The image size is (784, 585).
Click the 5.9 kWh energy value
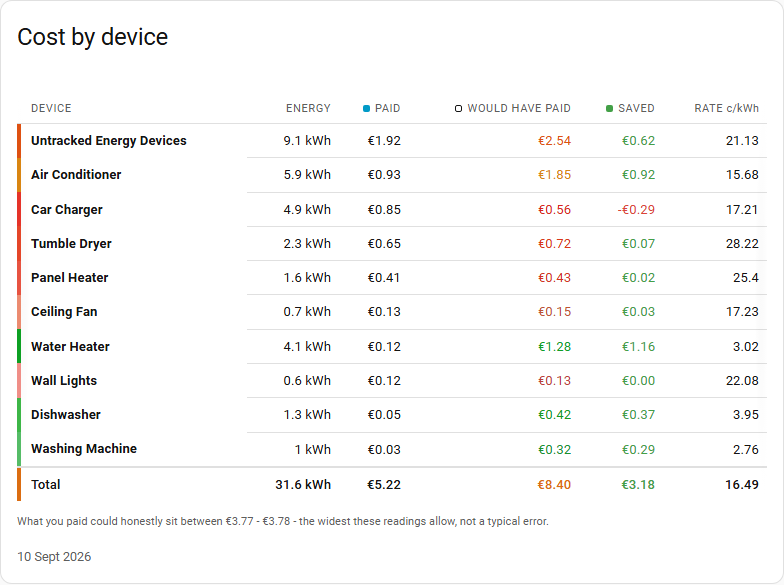point(307,175)
